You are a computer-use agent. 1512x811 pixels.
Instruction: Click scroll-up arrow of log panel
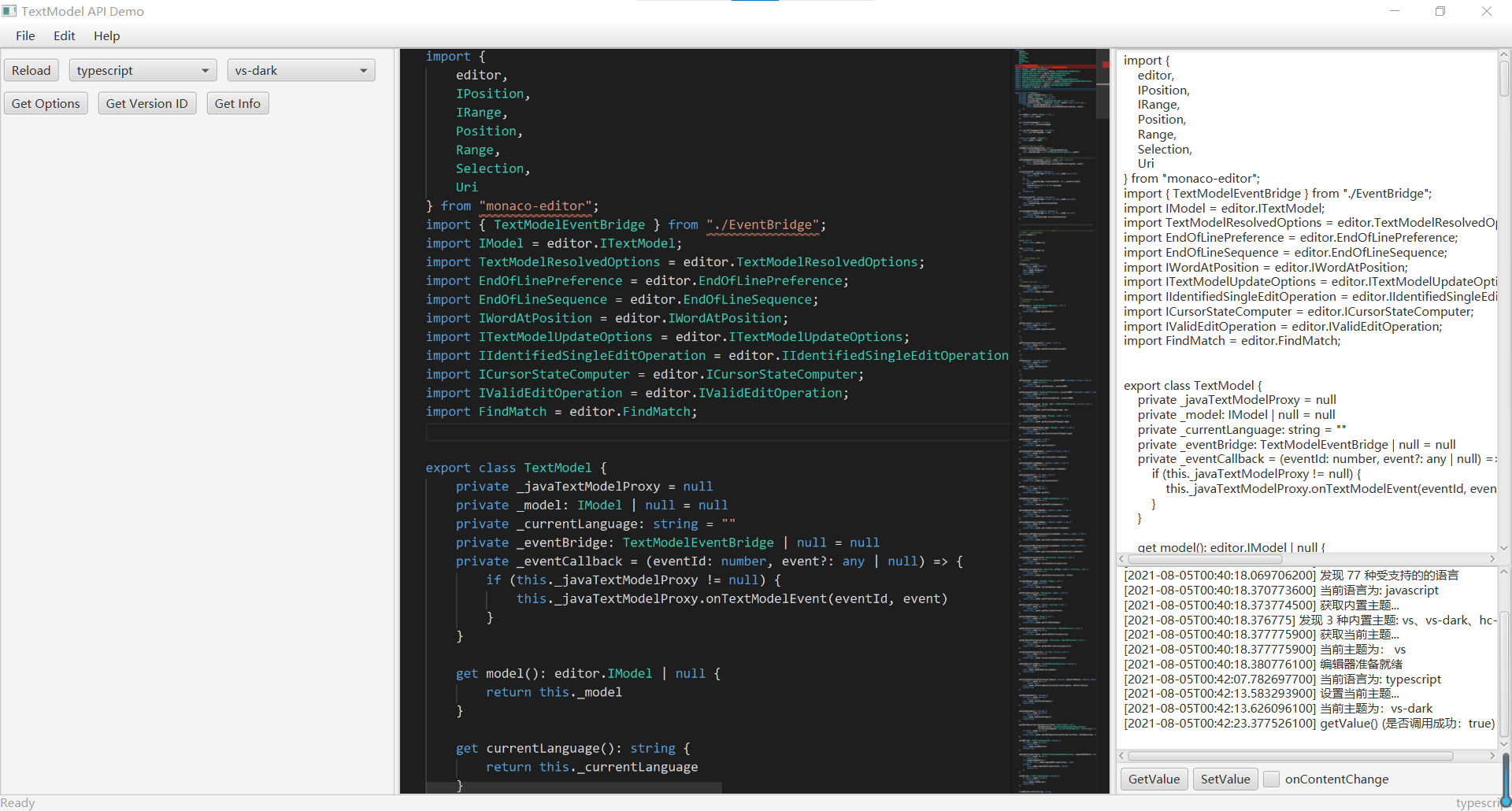pyautogui.click(x=1504, y=572)
